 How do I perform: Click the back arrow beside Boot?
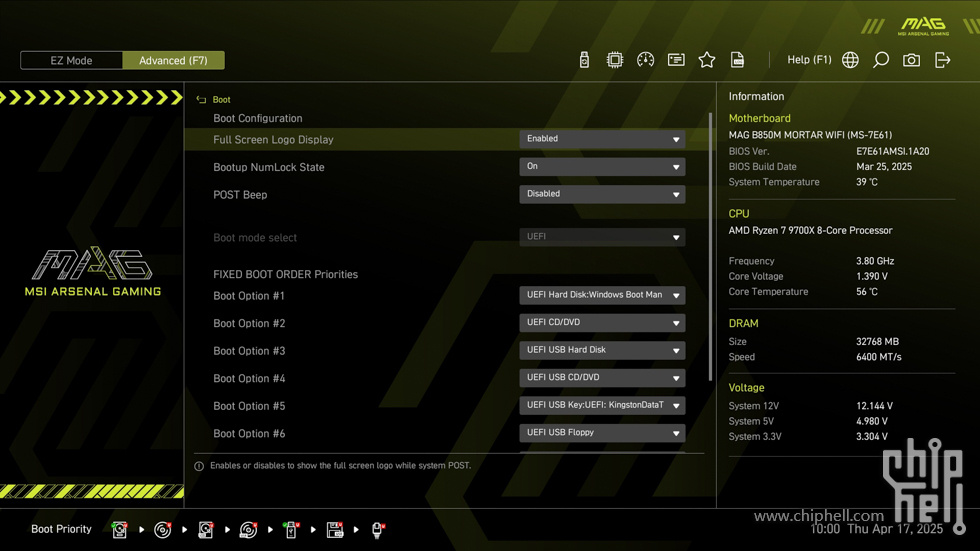pyautogui.click(x=201, y=100)
